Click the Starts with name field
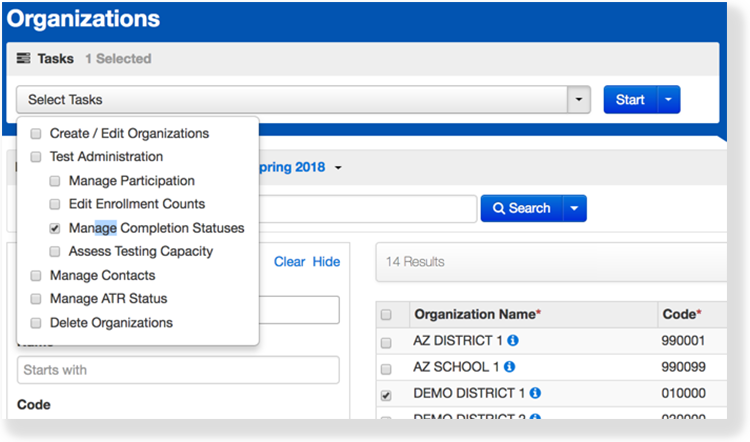Image resolution: width=750 pixels, height=442 pixels. 178,370
